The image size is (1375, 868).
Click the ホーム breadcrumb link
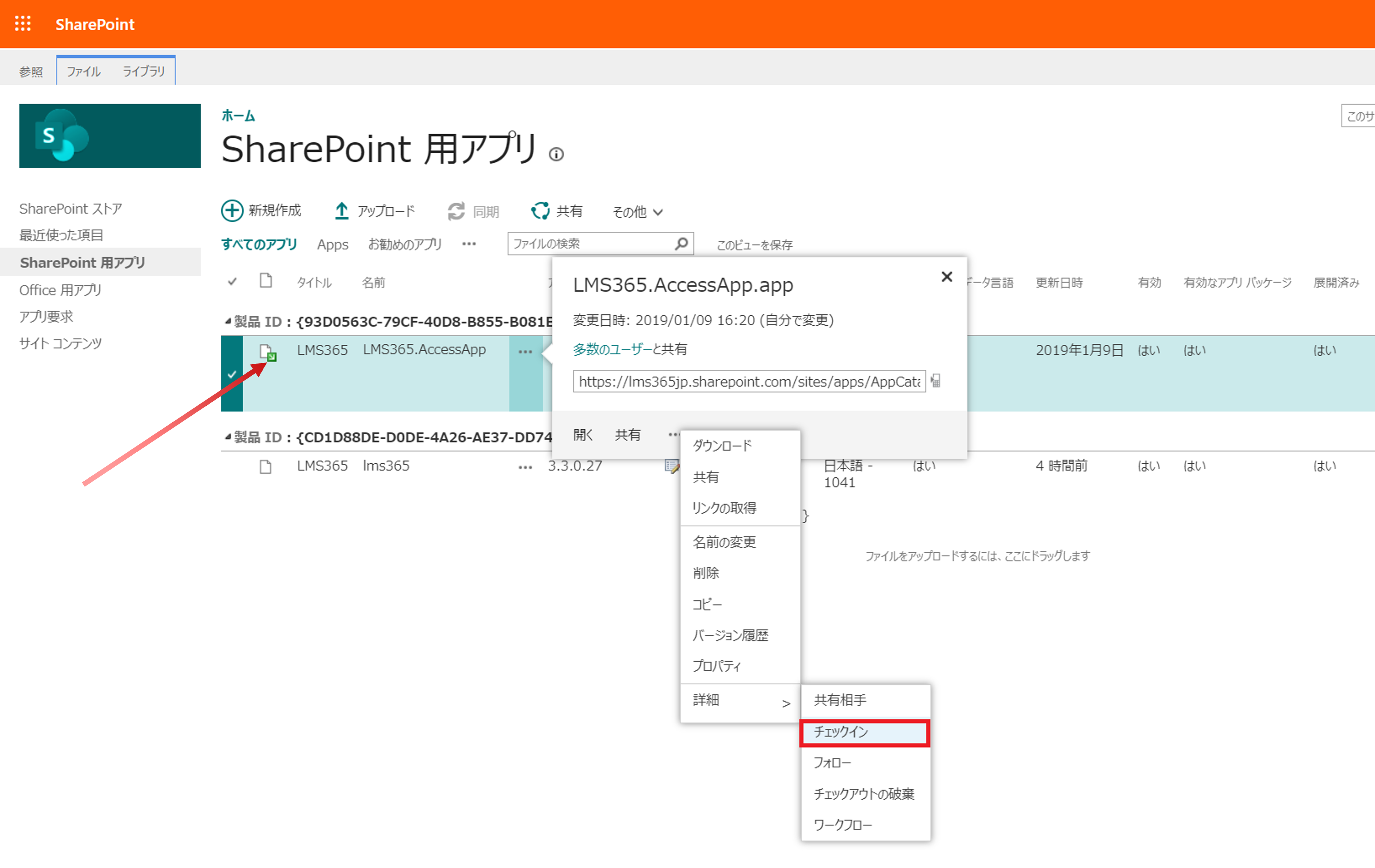coord(238,116)
